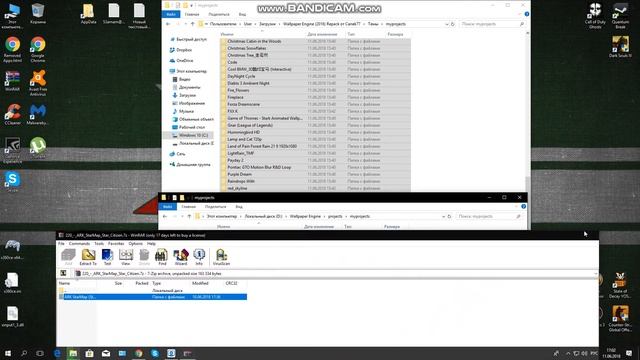Refresh the top Explorer window
Image resolution: width=640 pixels, height=360 pixels.
(453, 24)
